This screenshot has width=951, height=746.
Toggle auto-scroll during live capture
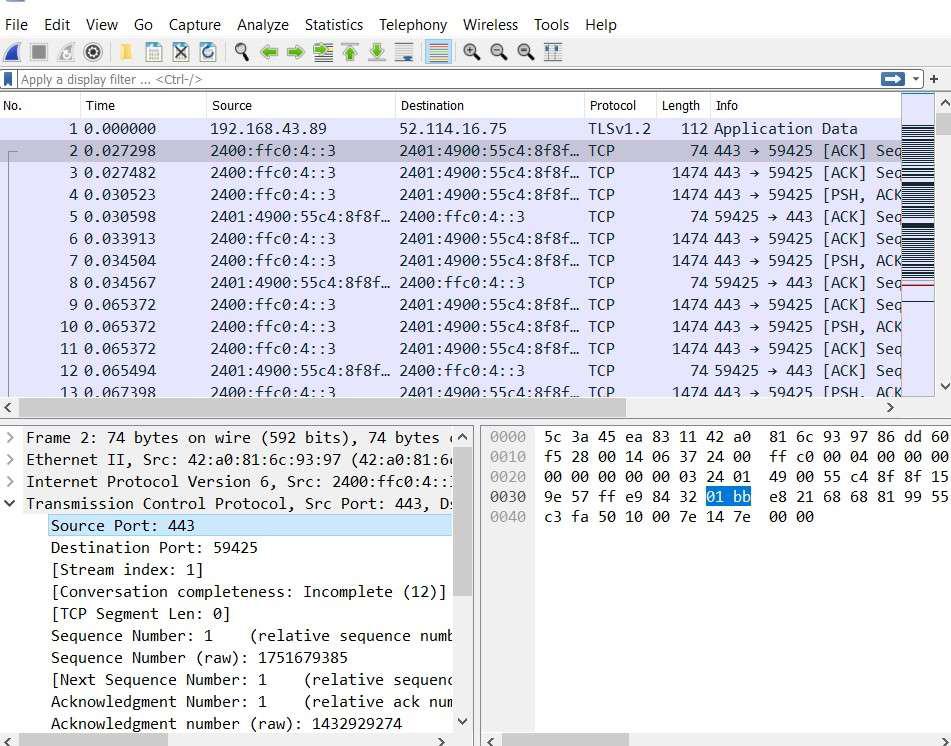[x=404, y=53]
